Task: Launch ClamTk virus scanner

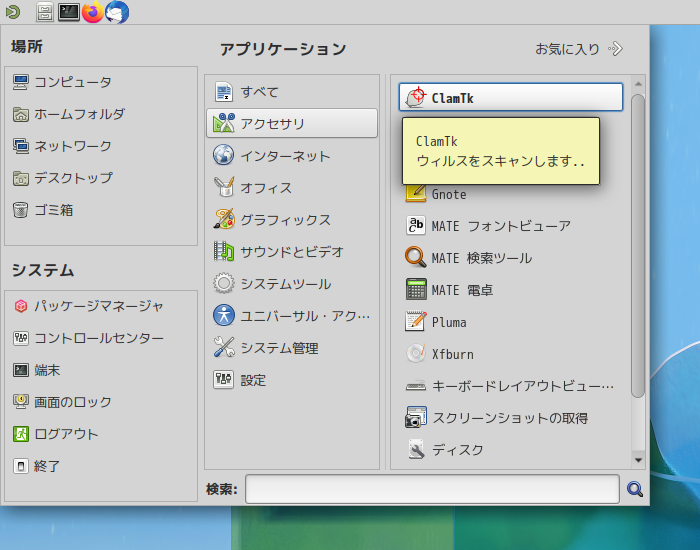Action: (511, 97)
